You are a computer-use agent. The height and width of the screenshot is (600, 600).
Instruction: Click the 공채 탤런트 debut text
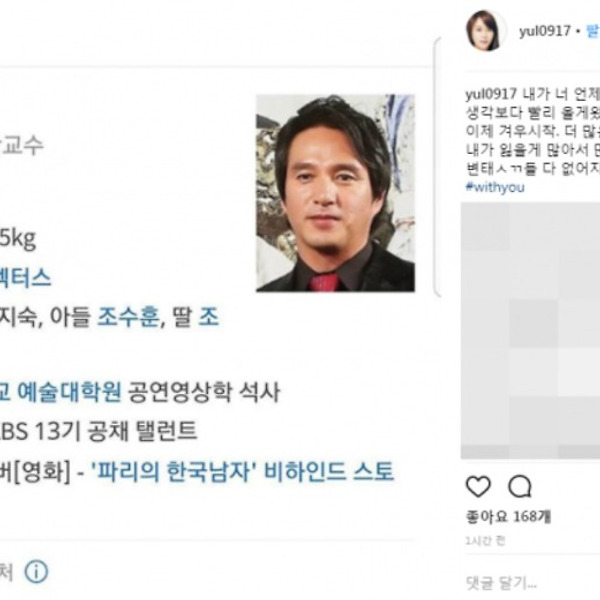pyautogui.click(x=142, y=431)
